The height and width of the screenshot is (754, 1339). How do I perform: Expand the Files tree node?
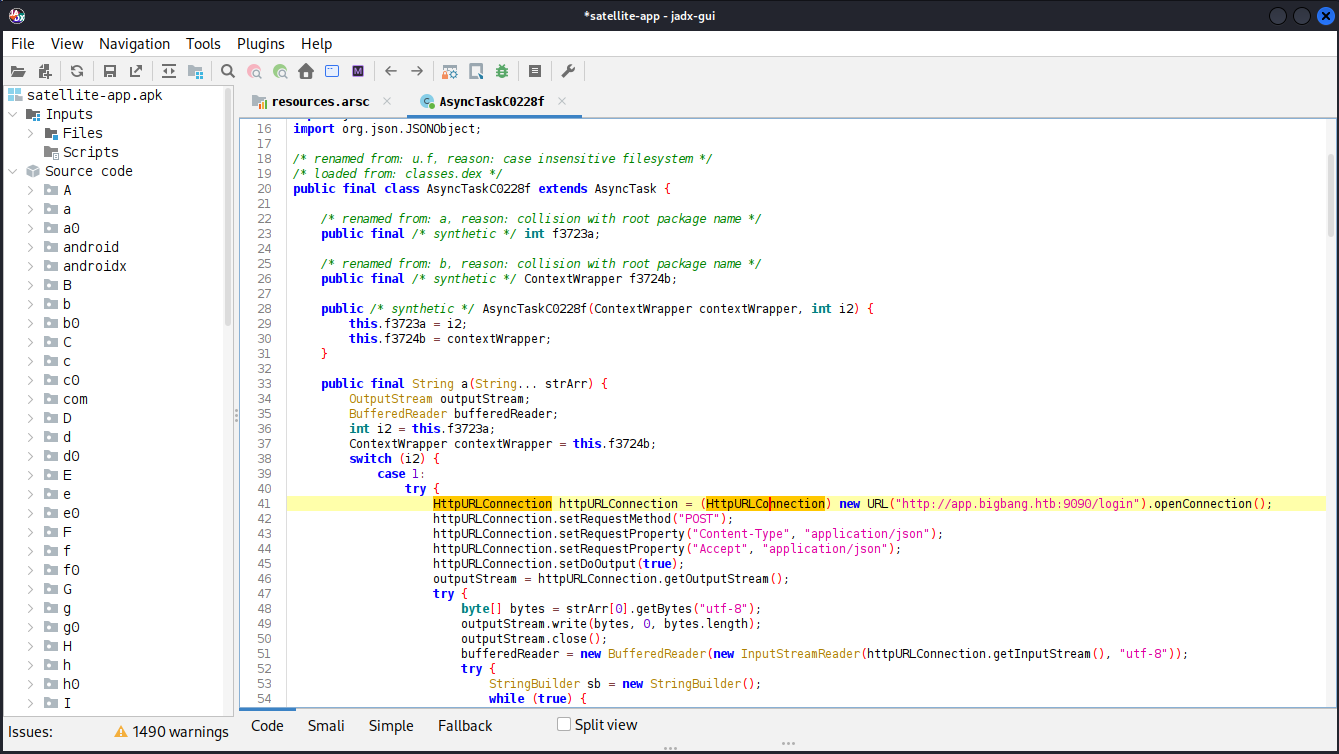click(31, 133)
